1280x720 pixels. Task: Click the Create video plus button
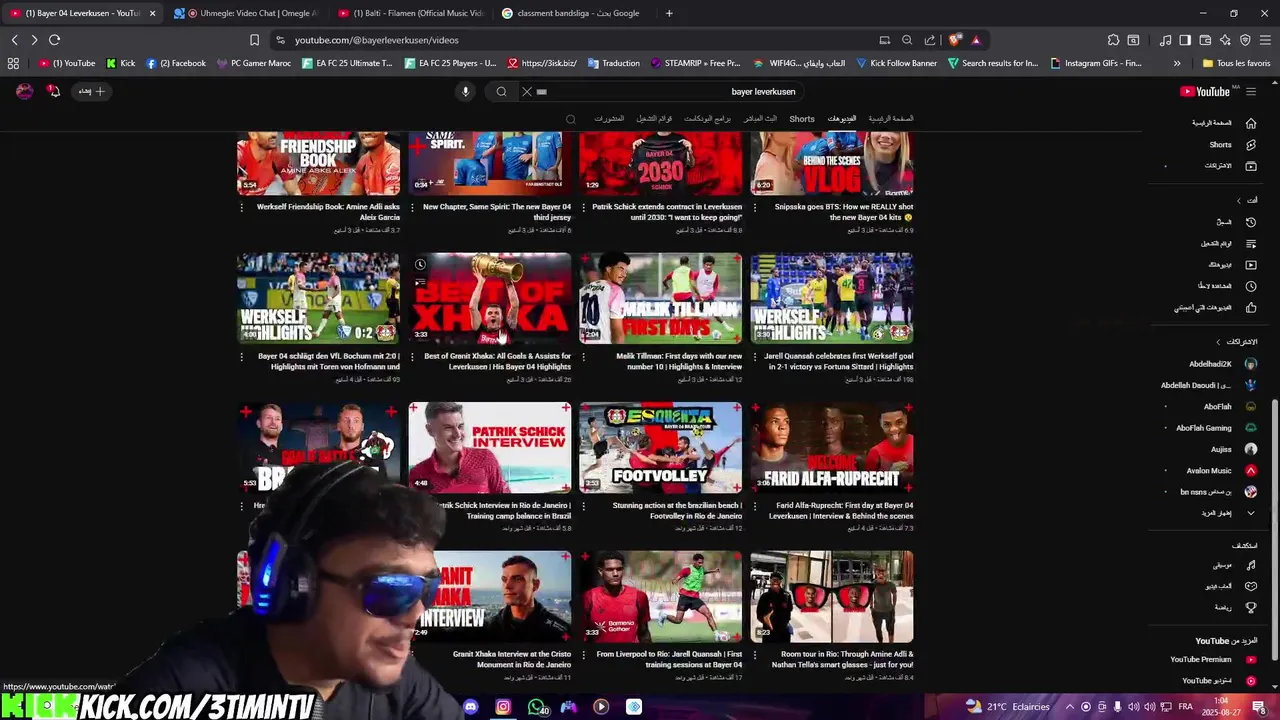92,91
